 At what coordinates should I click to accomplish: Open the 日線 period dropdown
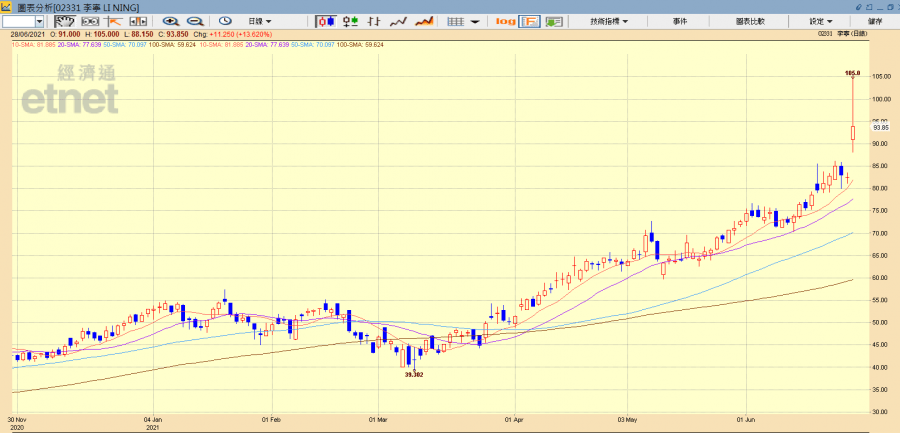[261, 21]
